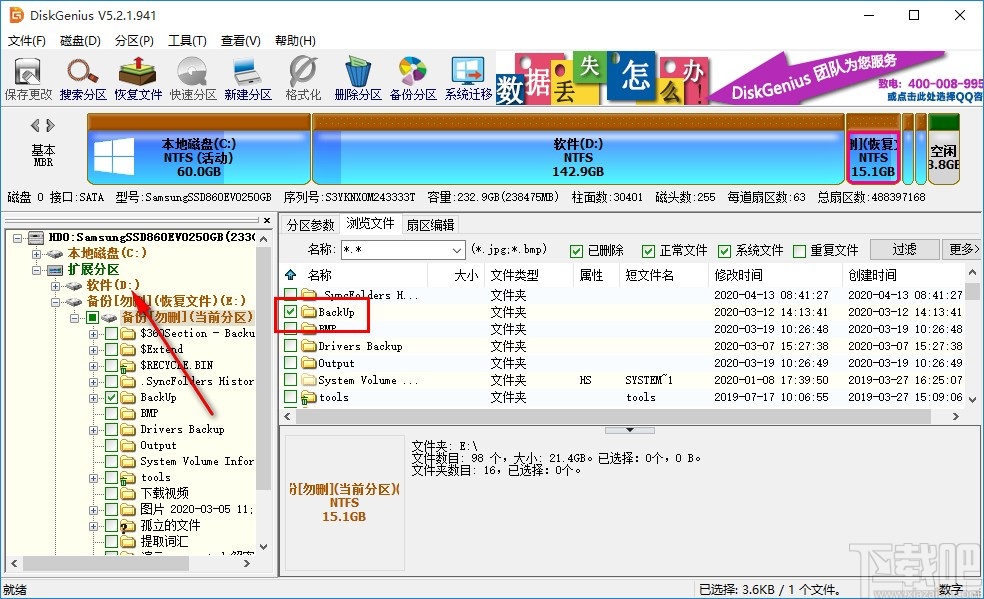Click the Drivers Backup folder icon in file list
The height and width of the screenshot is (599, 984).
click(308, 346)
